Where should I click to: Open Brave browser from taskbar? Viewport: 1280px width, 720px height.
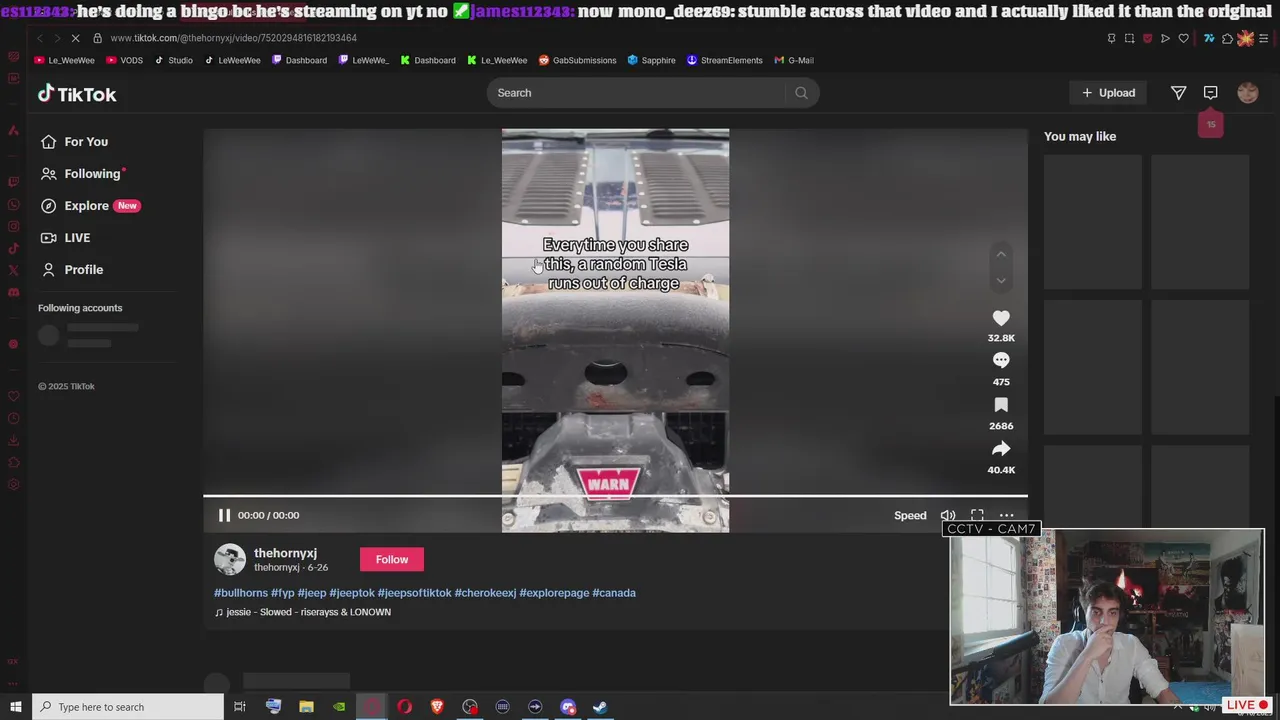[x=437, y=707]
